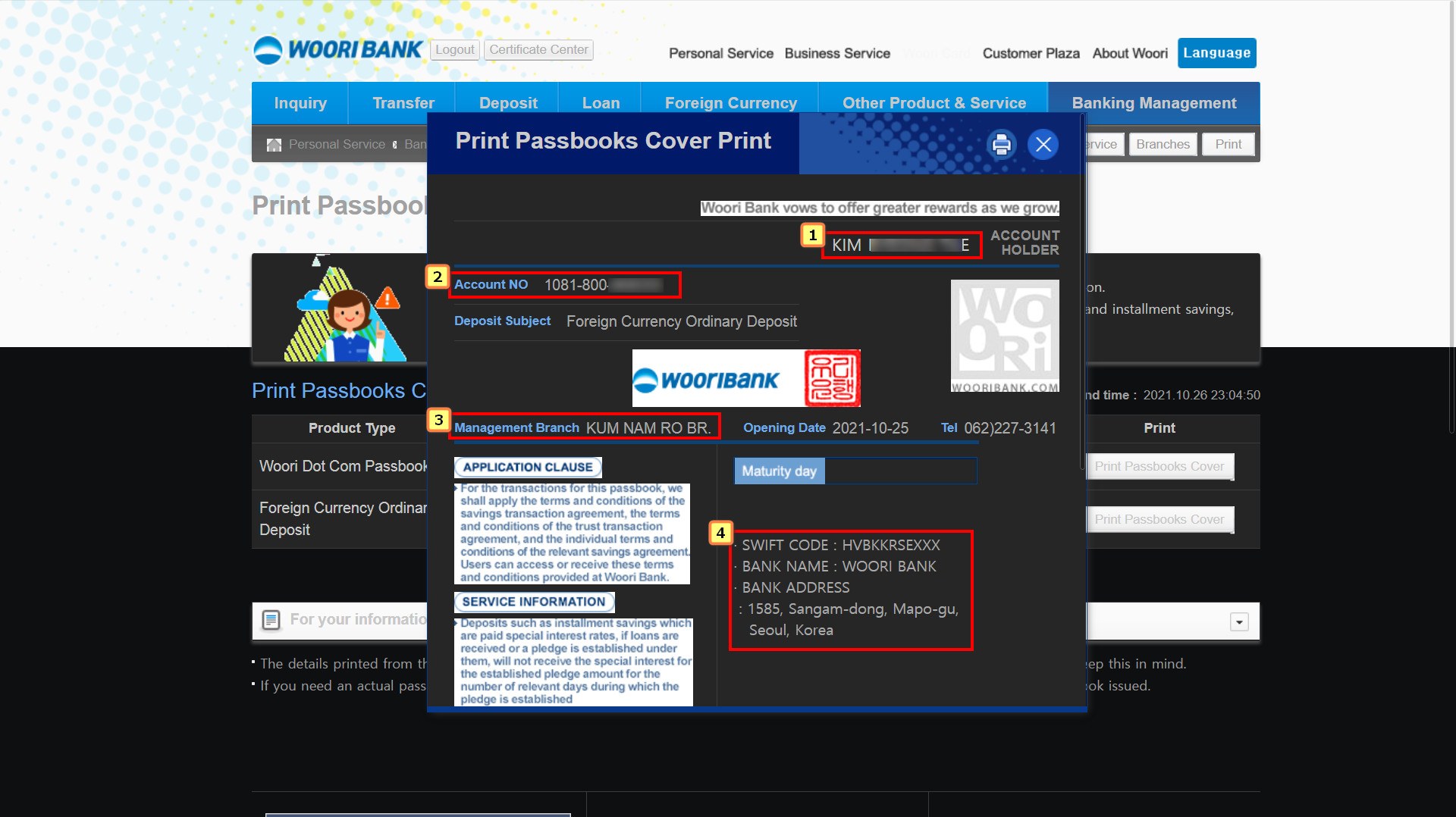Click the printer icon in the dialog header

tap(1002, 144)
